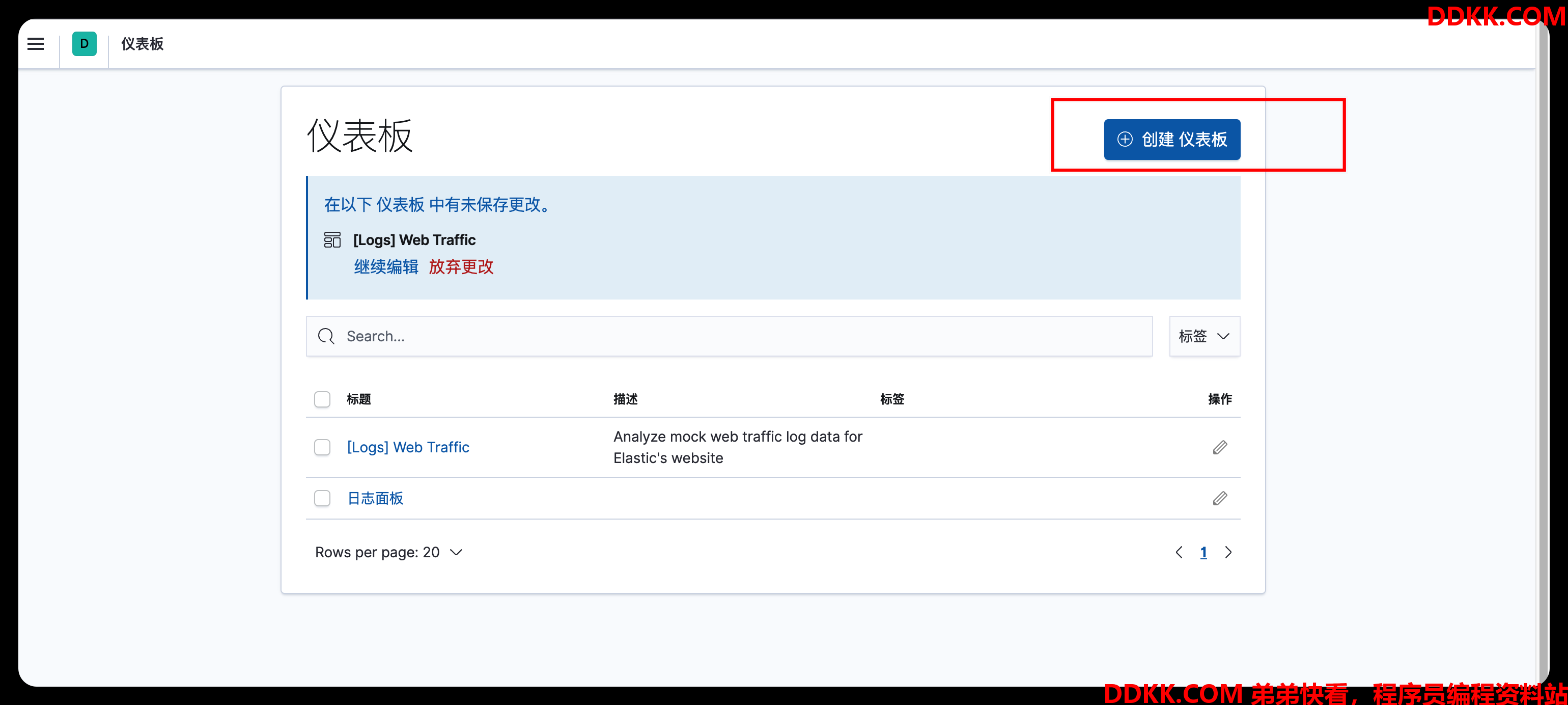Select page 1 in pagination

1203,552
